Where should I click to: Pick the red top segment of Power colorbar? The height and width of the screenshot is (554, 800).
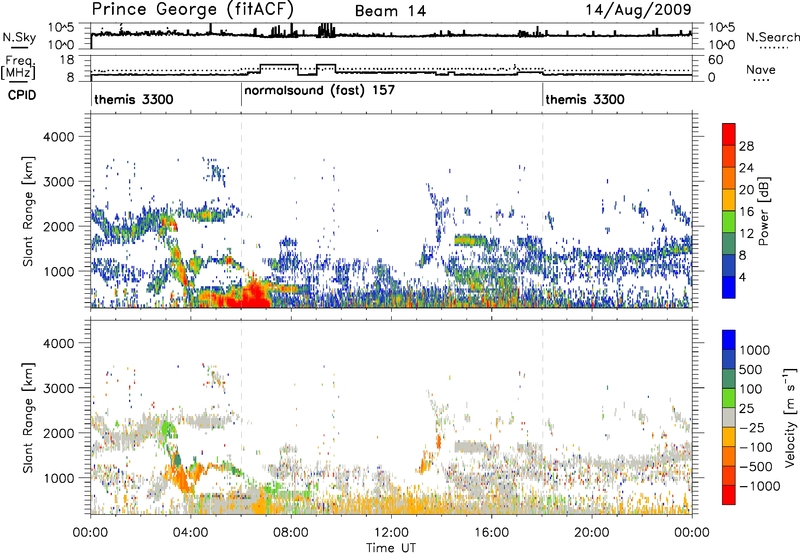tap(729, 135)
